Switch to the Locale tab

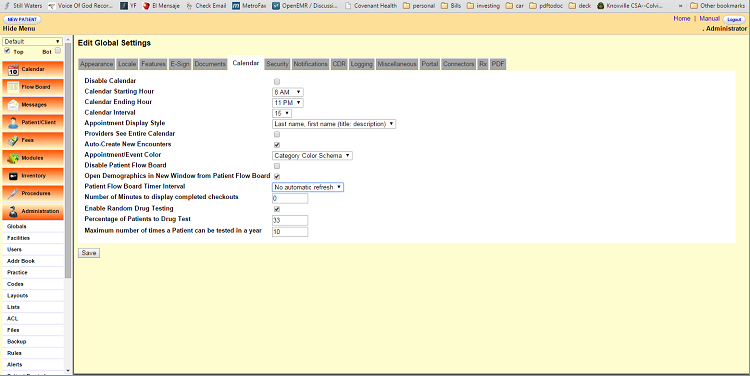[127, 64]
